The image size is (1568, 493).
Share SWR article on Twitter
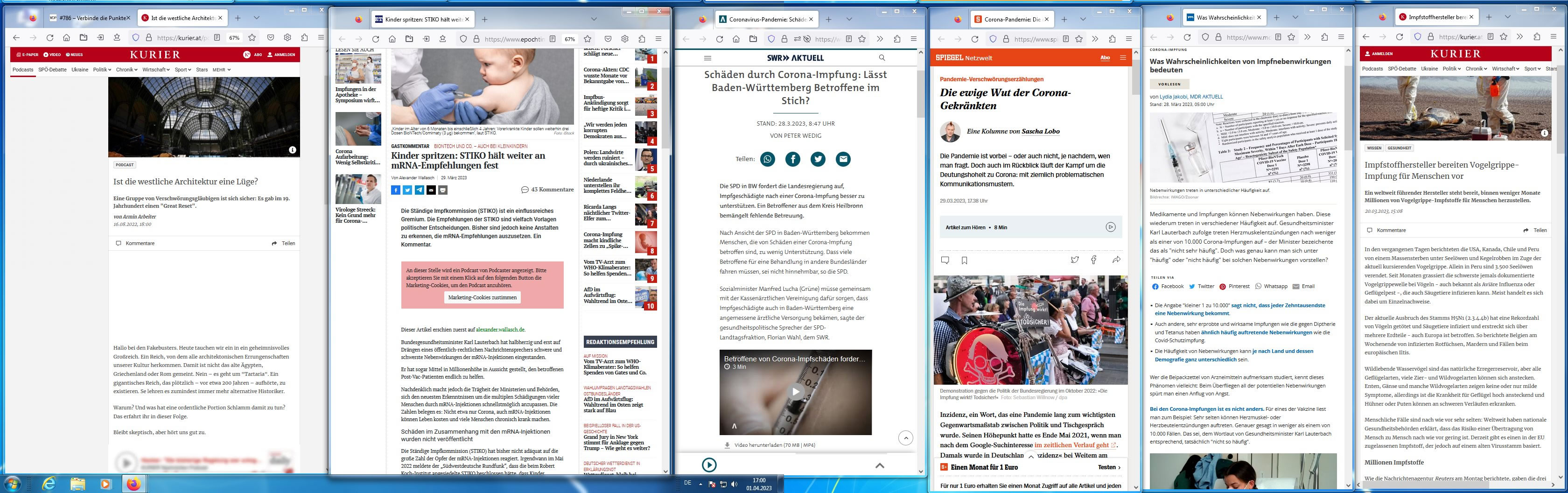[x=818, y=160]
